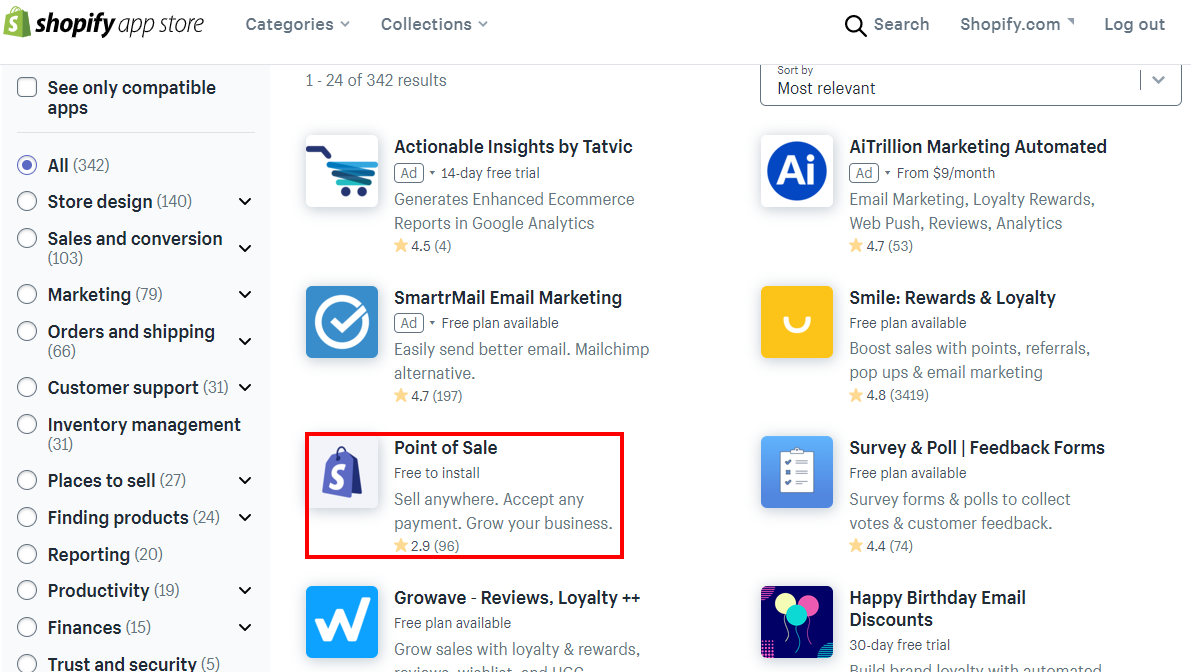This screenshot has height=672, width=1191.
Task: Open Smile: Rewards & Loyalty title link
Action: tap(952, 298)
